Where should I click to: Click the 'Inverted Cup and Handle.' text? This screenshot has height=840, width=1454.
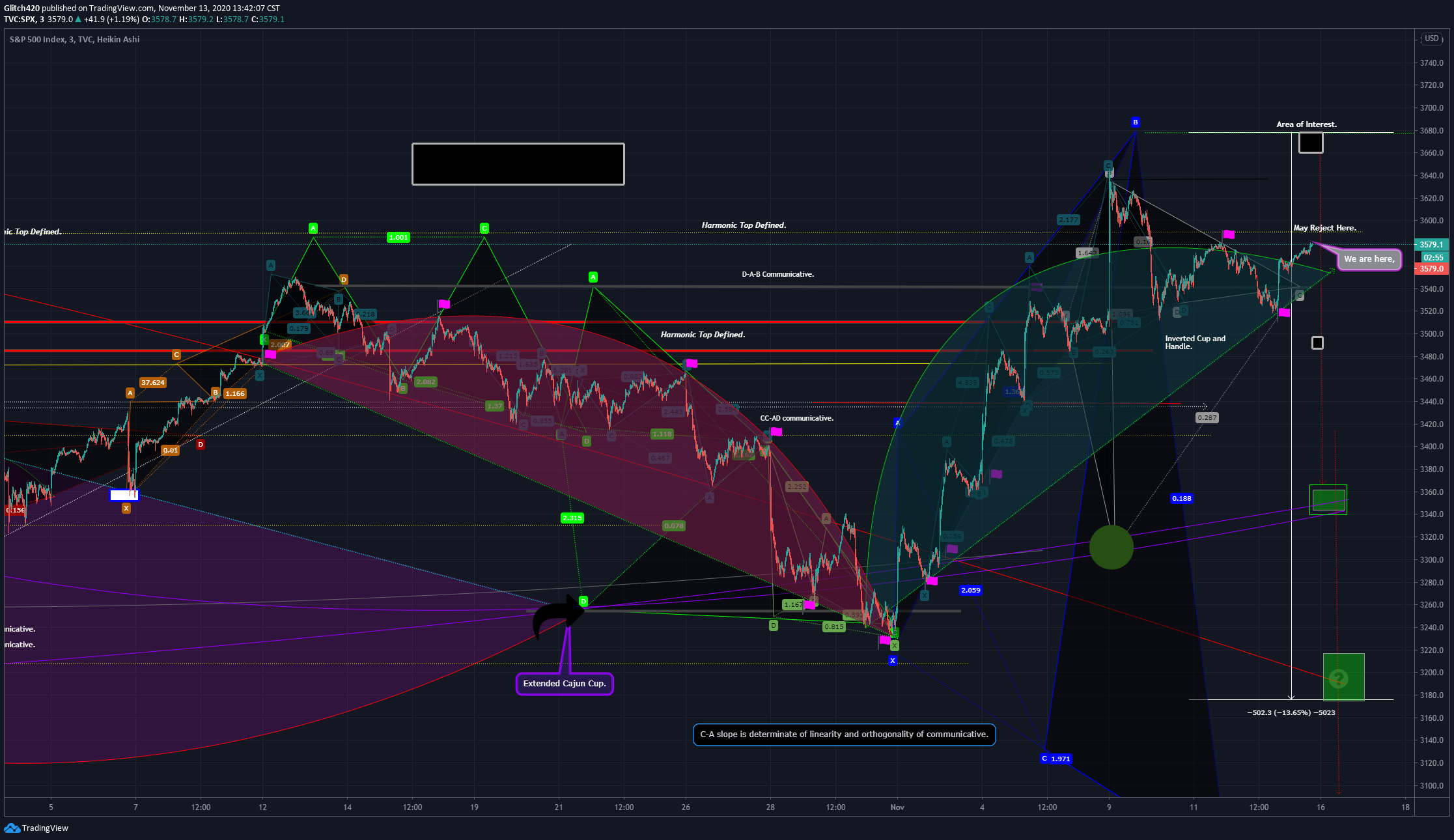1195,343
